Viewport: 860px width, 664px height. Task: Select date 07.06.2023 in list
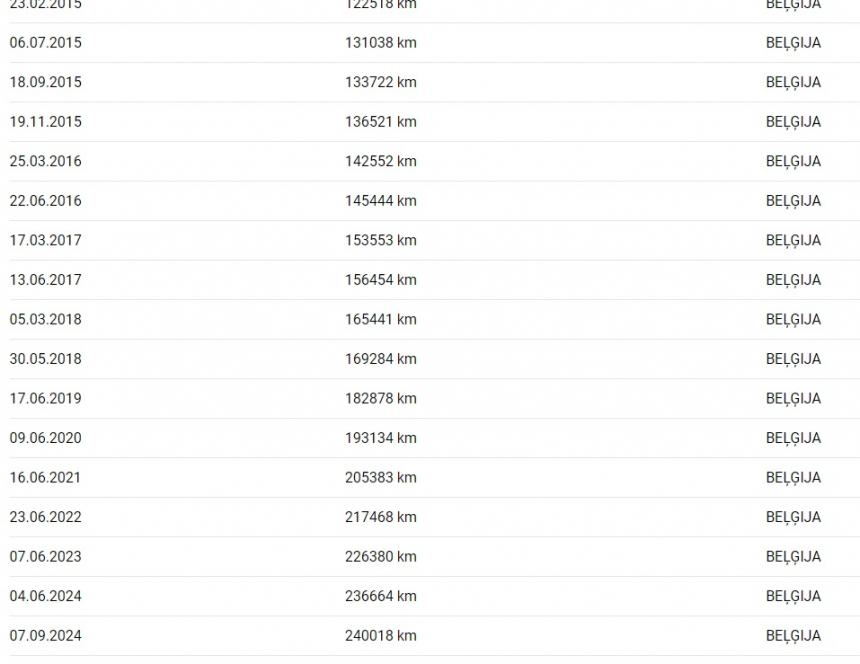click(46, 557)
